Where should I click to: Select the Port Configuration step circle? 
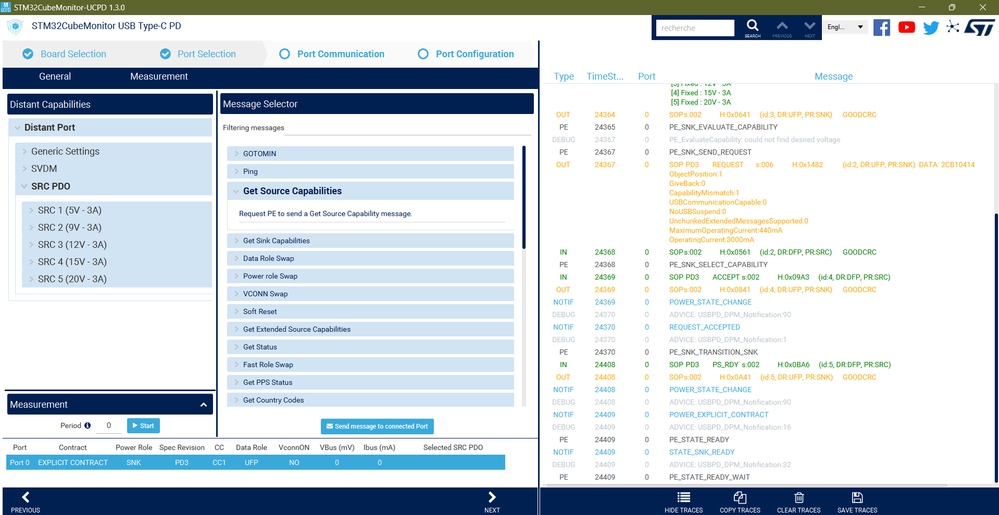click(x=423, y=54)
